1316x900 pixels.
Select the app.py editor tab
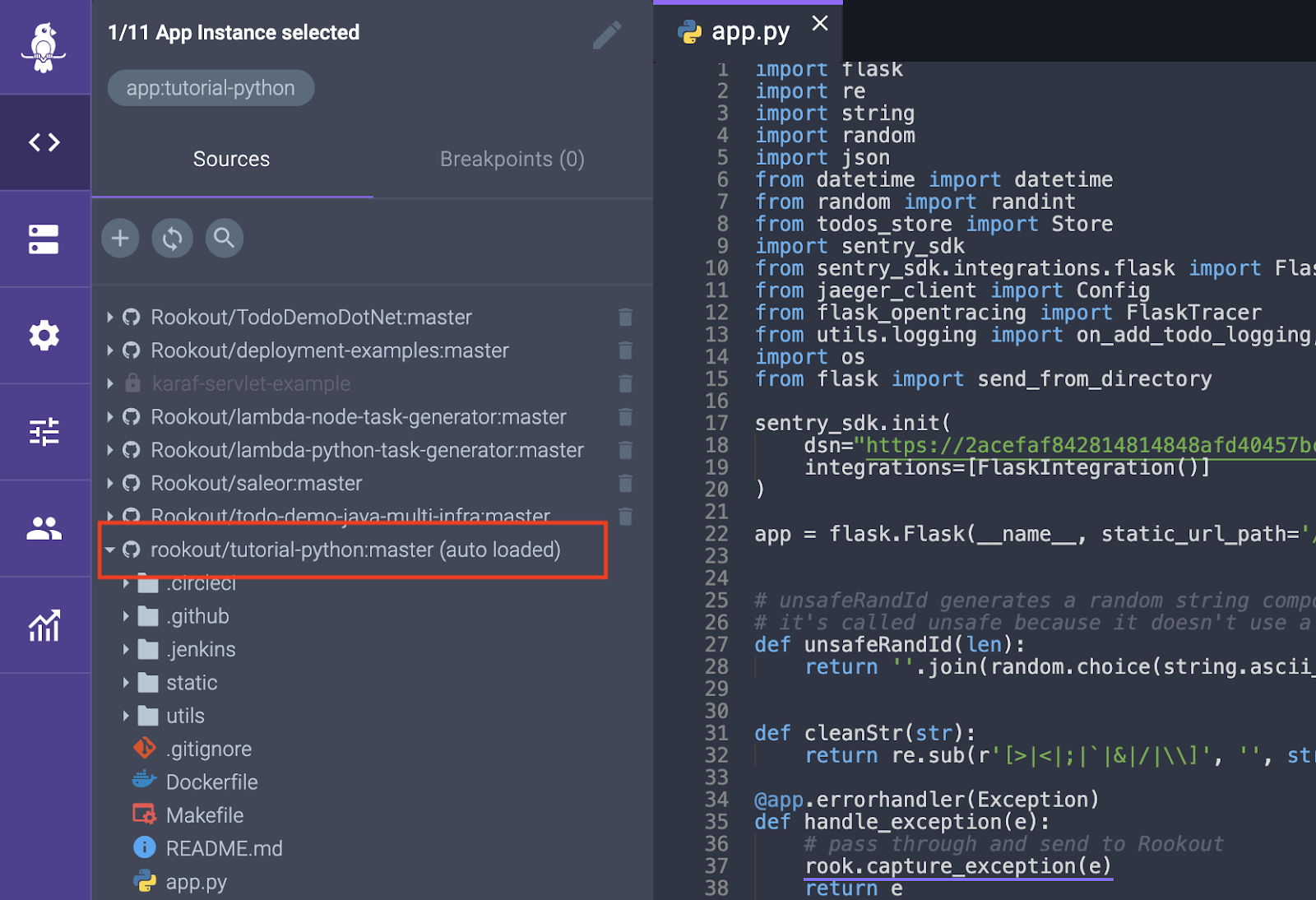click(x=749, y=32)
